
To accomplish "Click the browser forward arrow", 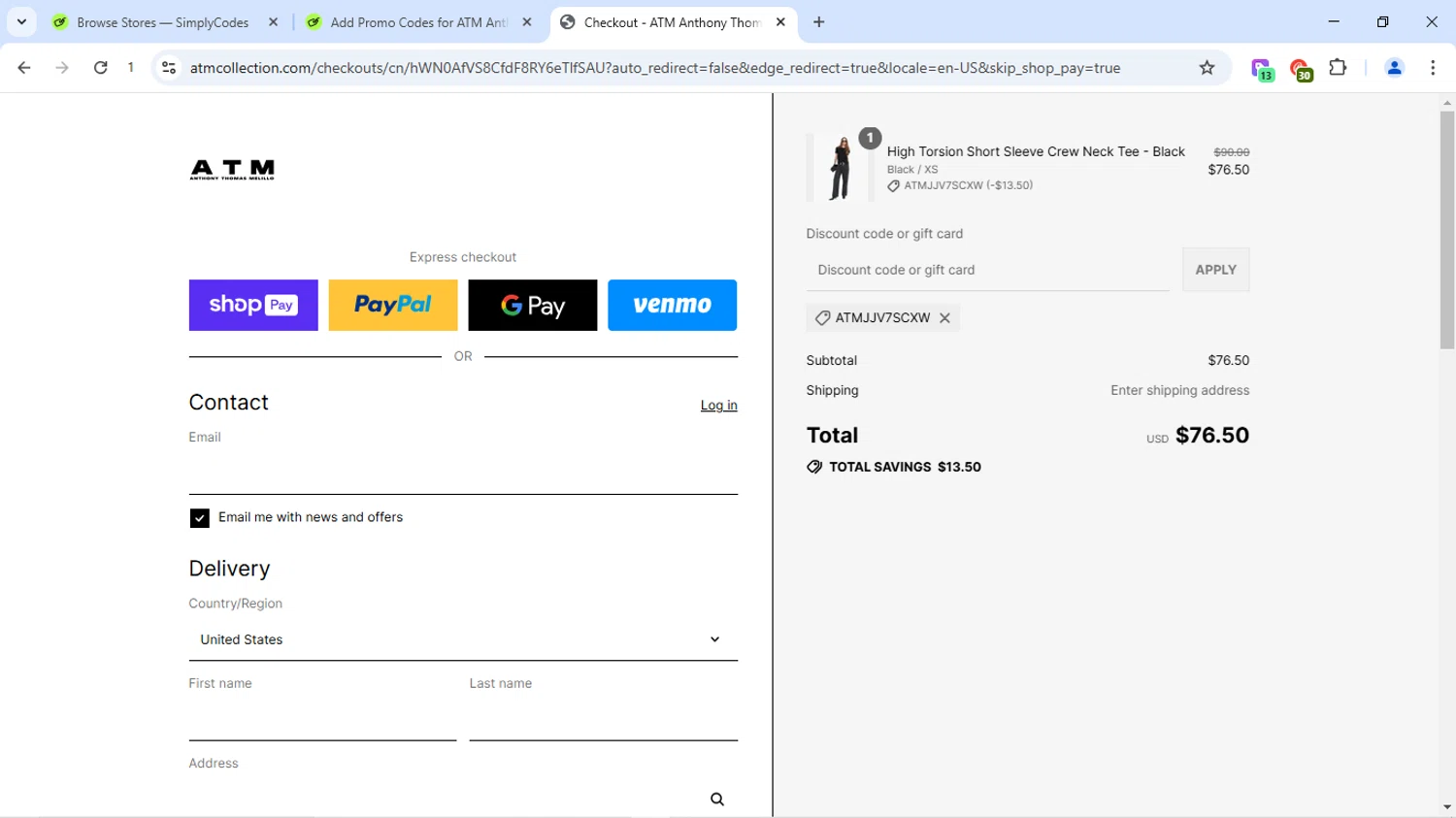I will point(62,68).
